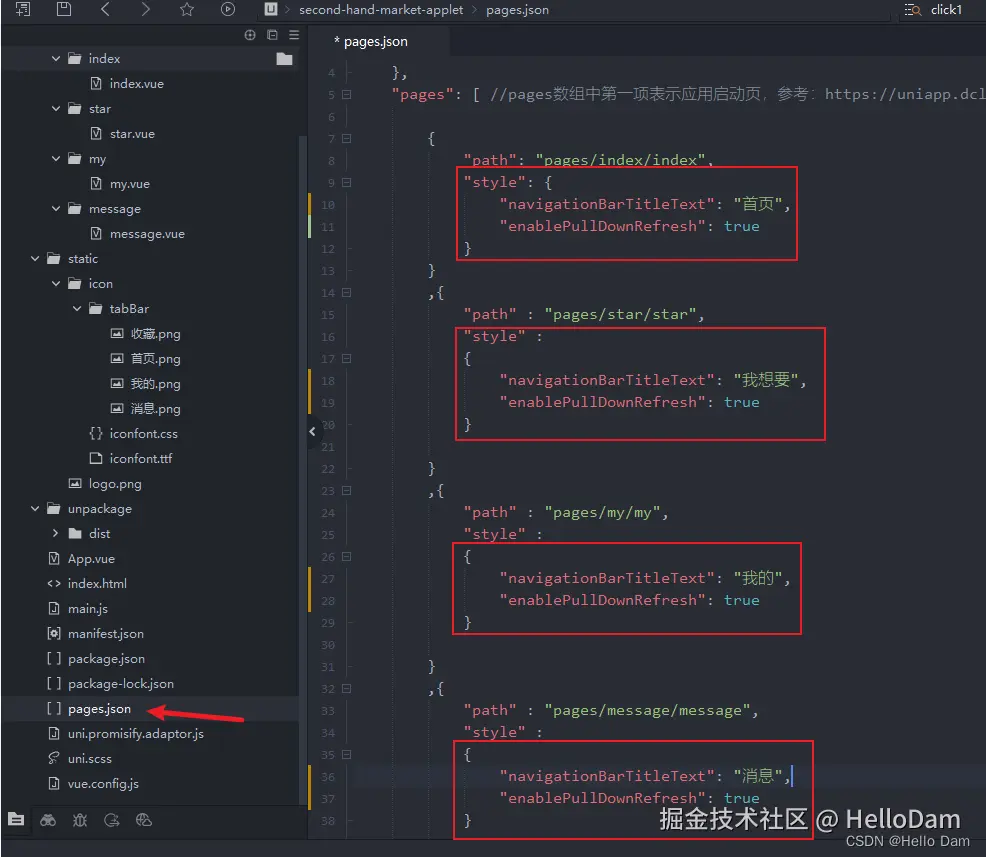Click the search icon next to click1
986x857 pixels.
[912, 9]
